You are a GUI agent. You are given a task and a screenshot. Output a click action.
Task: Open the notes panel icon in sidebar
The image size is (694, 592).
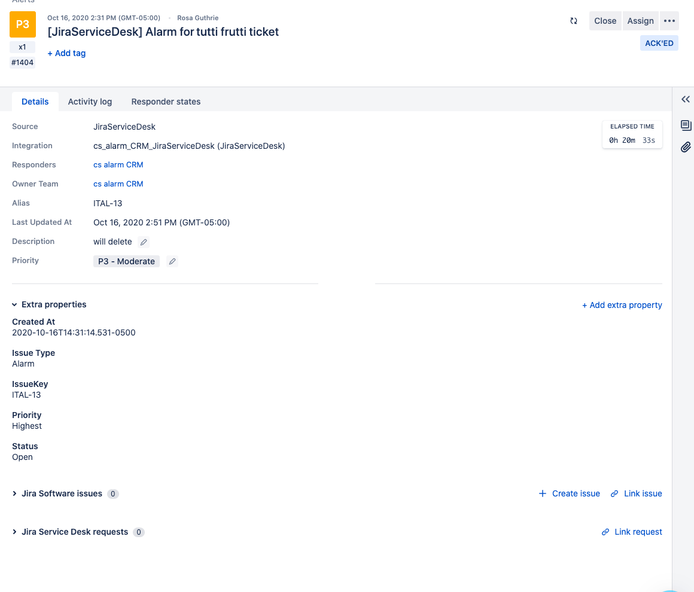click(686, 126)
